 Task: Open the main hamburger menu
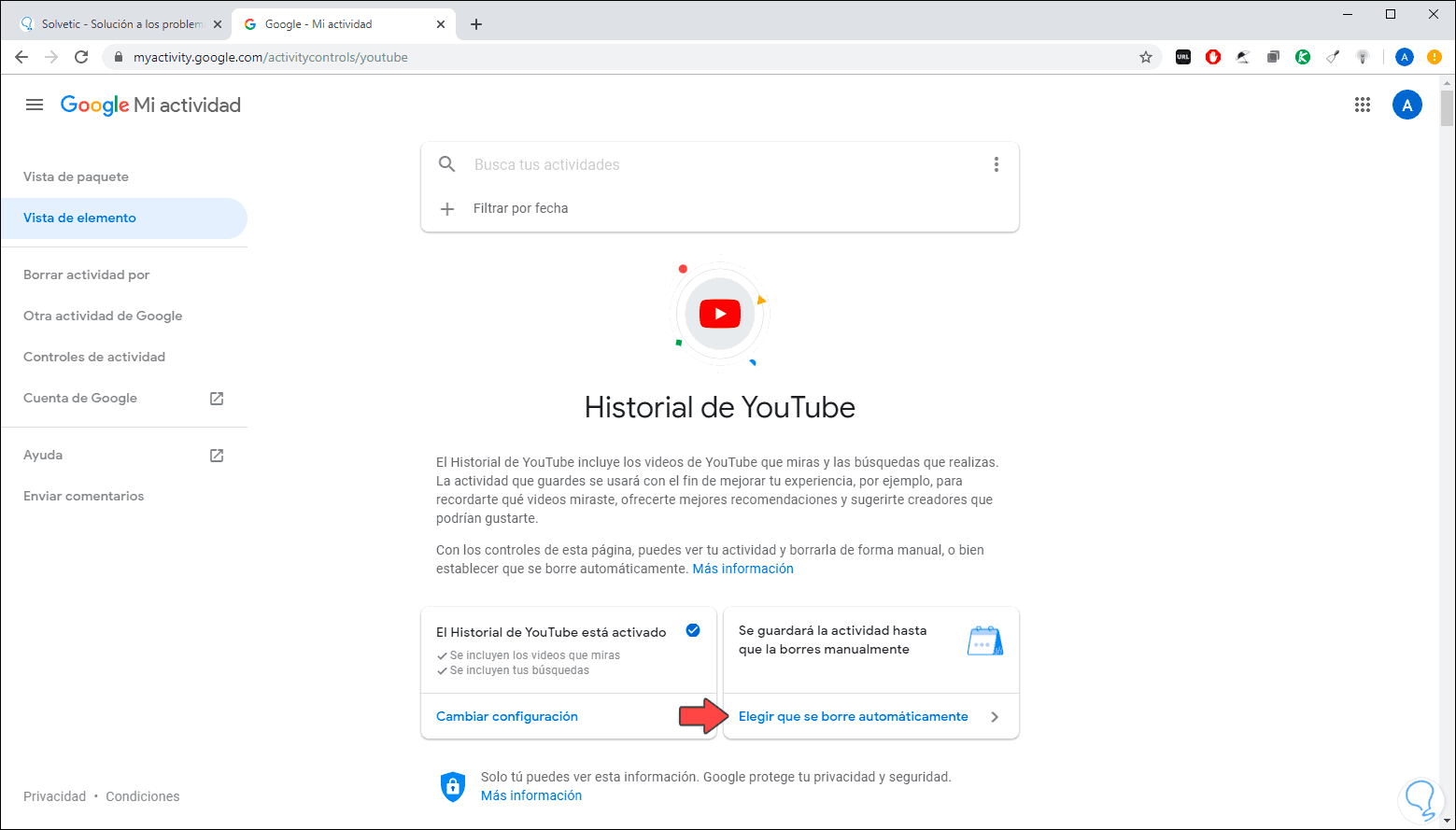35,105
